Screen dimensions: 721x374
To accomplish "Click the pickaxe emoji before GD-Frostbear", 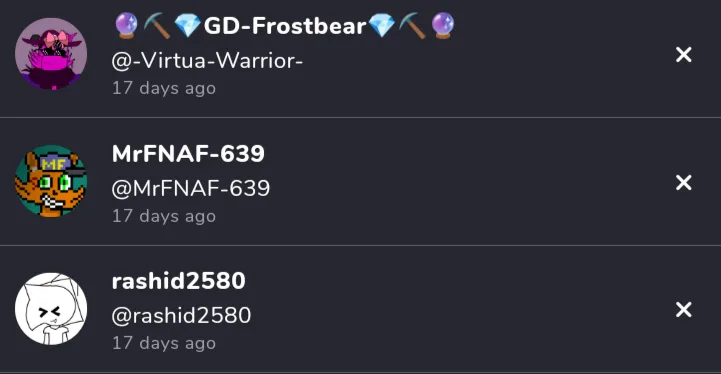I will pos(157,26).
